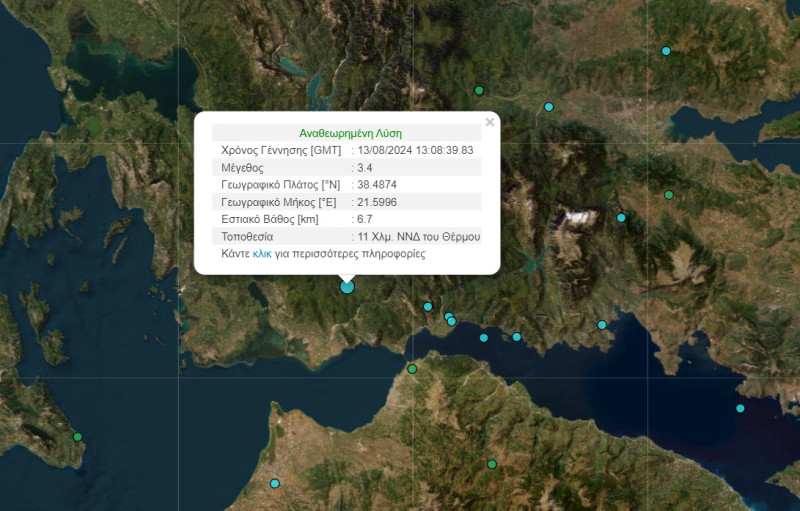The width and height of the screenshot is (800, 511).
Task: Select the green marker in the Peloponnese interior
Action: [x=492, y=464]
